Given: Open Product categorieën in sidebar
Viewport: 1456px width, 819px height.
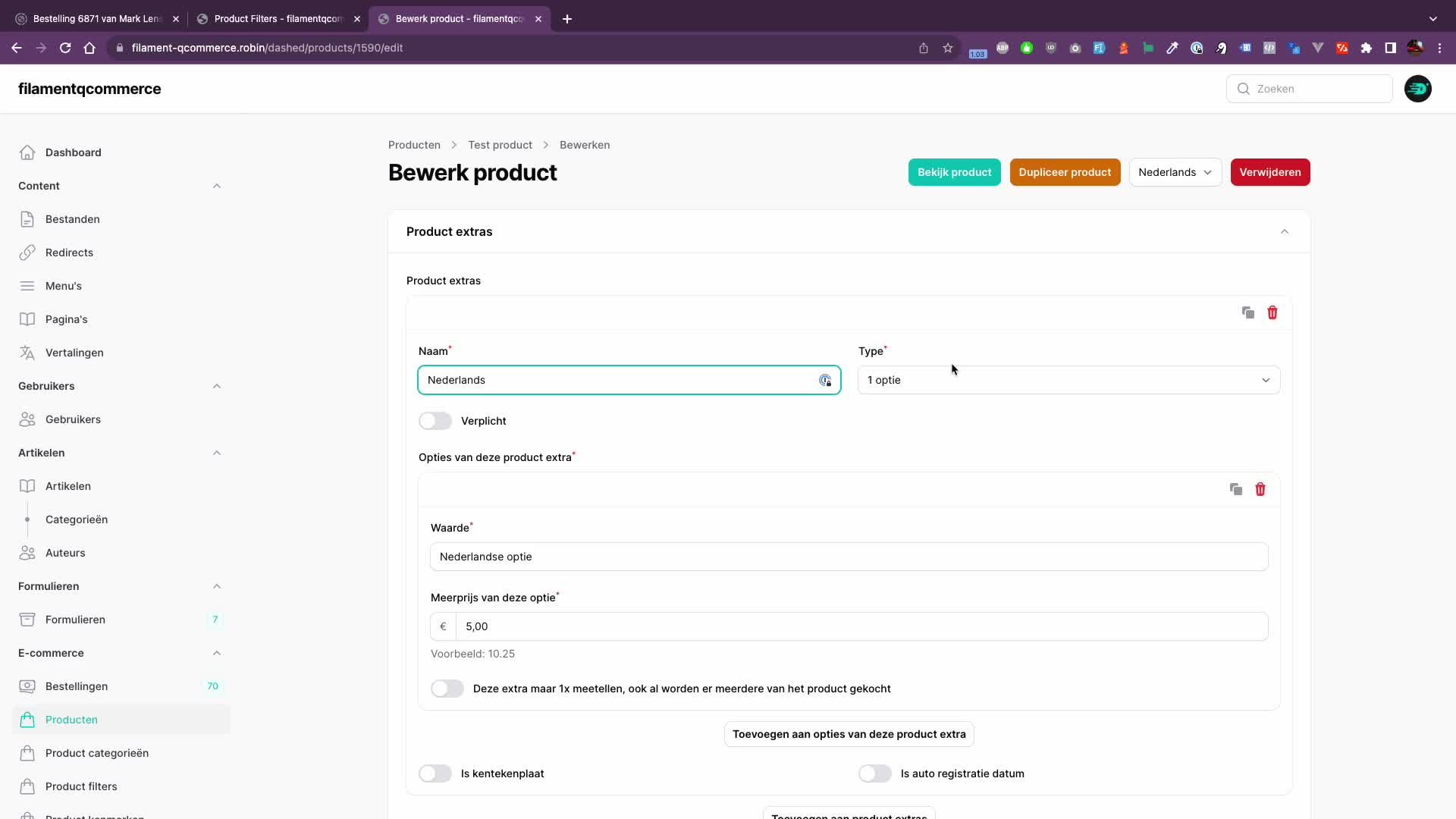Looking at the screenshot, I should [x=97, y=753].
